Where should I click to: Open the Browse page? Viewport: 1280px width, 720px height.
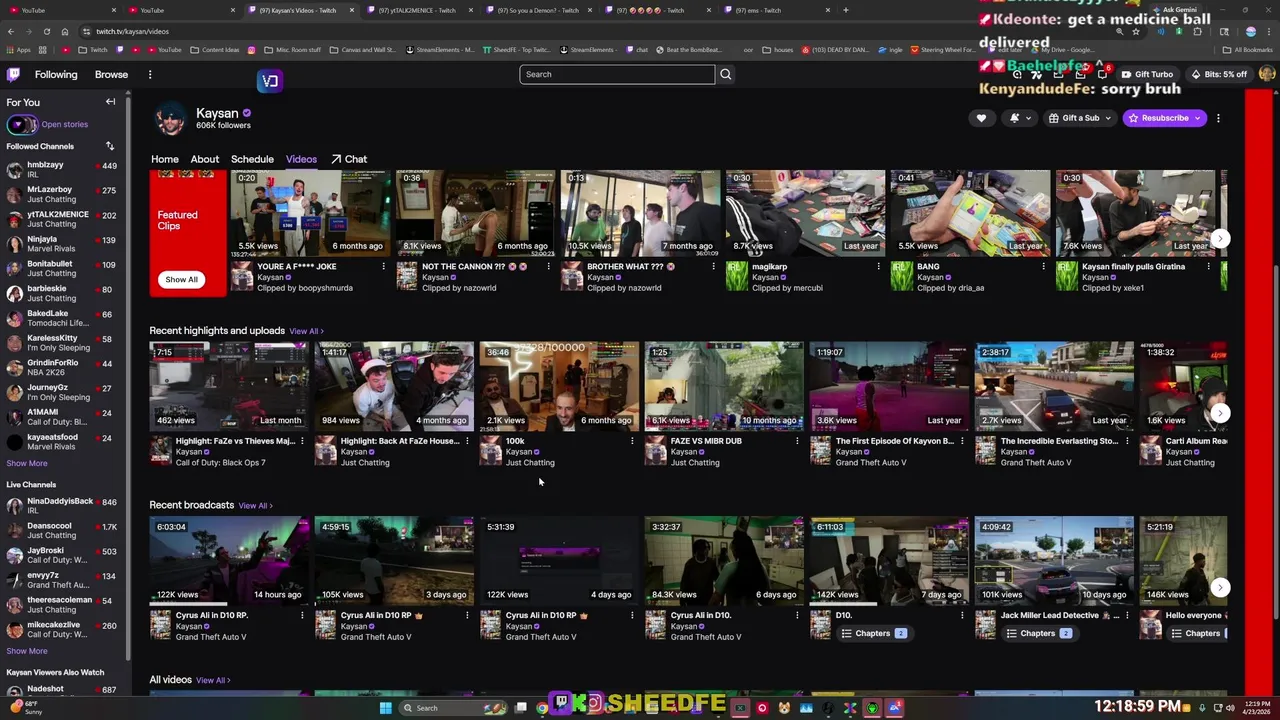[x=111, y=74]
